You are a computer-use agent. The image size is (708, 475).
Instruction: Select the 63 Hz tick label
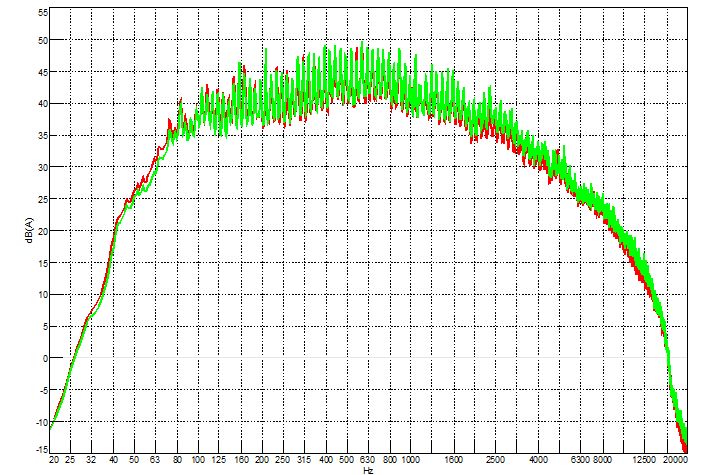[155, 460]
